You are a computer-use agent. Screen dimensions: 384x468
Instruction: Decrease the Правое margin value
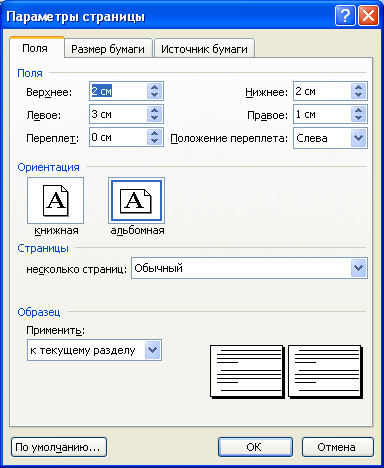pos(358,118)
